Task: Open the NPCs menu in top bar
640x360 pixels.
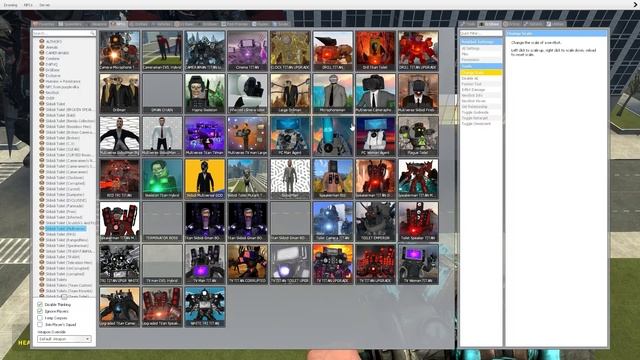Action: tap(28, 5)
